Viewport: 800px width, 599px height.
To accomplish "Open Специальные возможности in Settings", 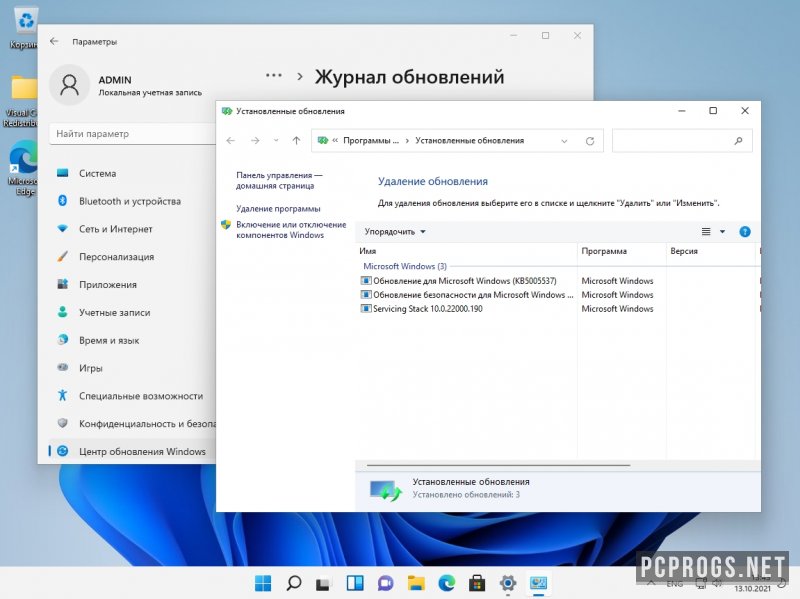I will click(x=132, y=396).
